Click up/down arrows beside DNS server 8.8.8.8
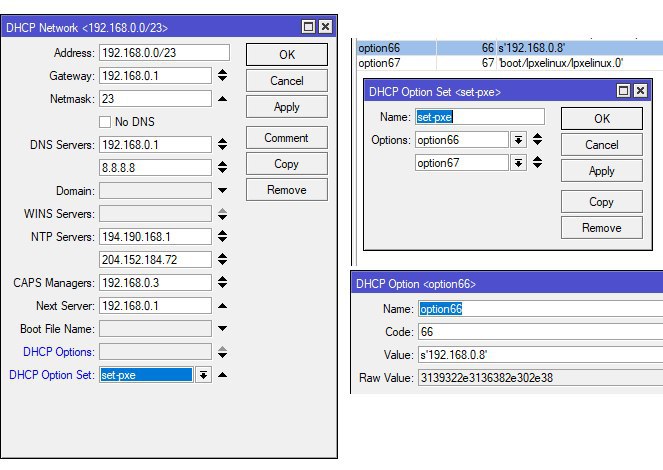The image size is (663, 470). pyautogui.click(x=222, y=167)
